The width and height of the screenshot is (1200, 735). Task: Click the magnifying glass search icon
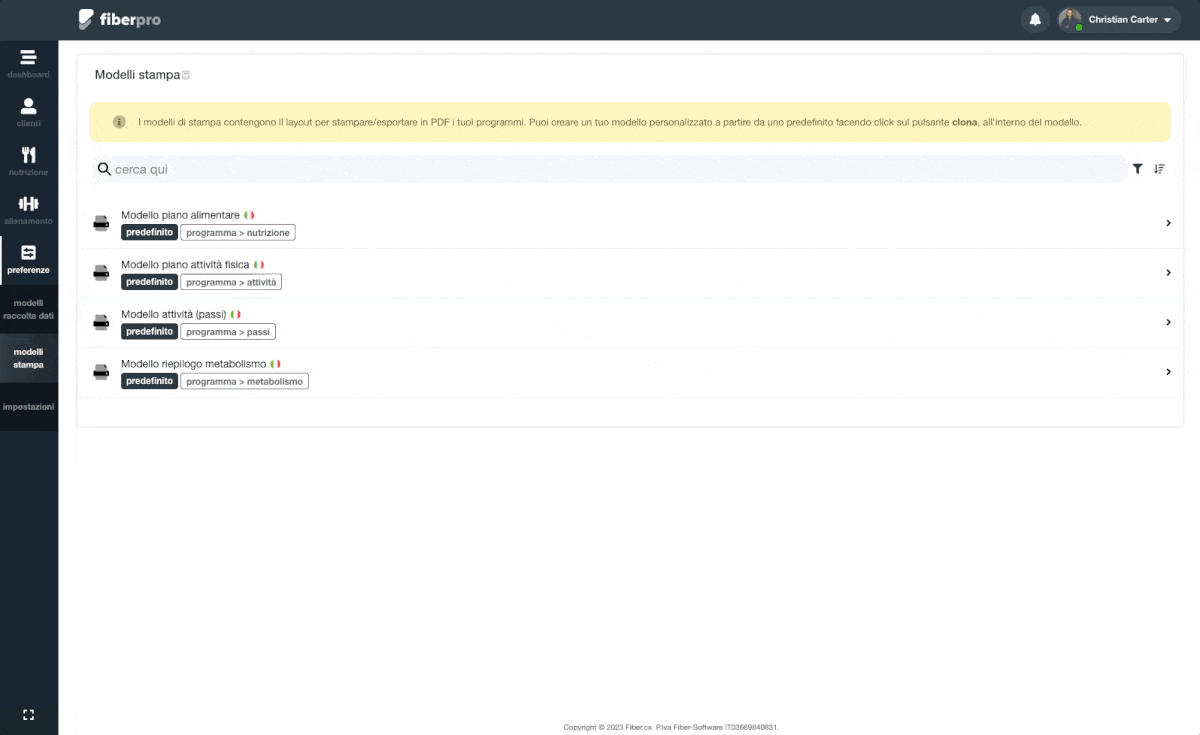(x=104, y=170)
